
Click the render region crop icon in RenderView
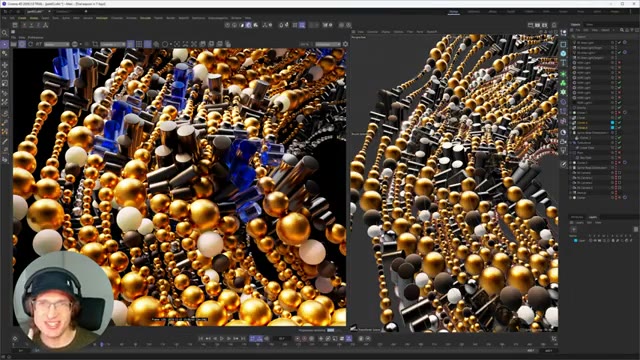click(95, 44)
